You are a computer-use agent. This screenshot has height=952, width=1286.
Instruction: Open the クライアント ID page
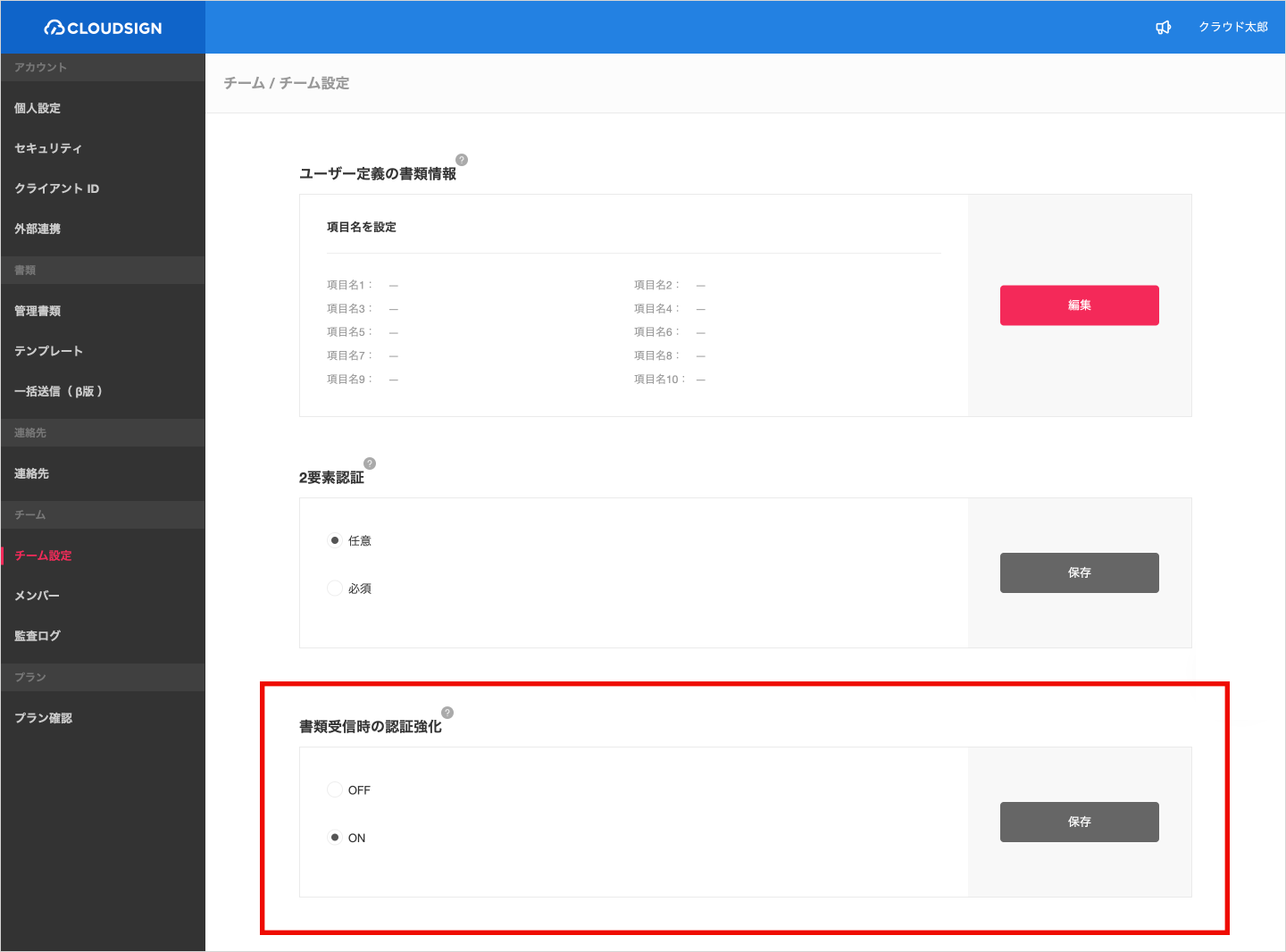(56, 188)
